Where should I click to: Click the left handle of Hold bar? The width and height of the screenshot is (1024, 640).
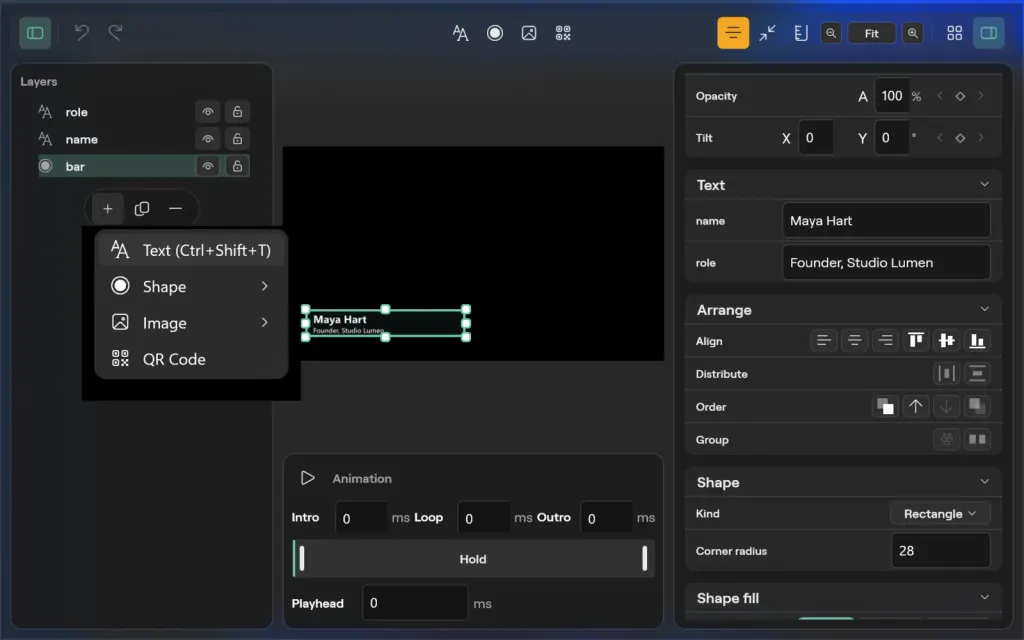coord(302,559)
